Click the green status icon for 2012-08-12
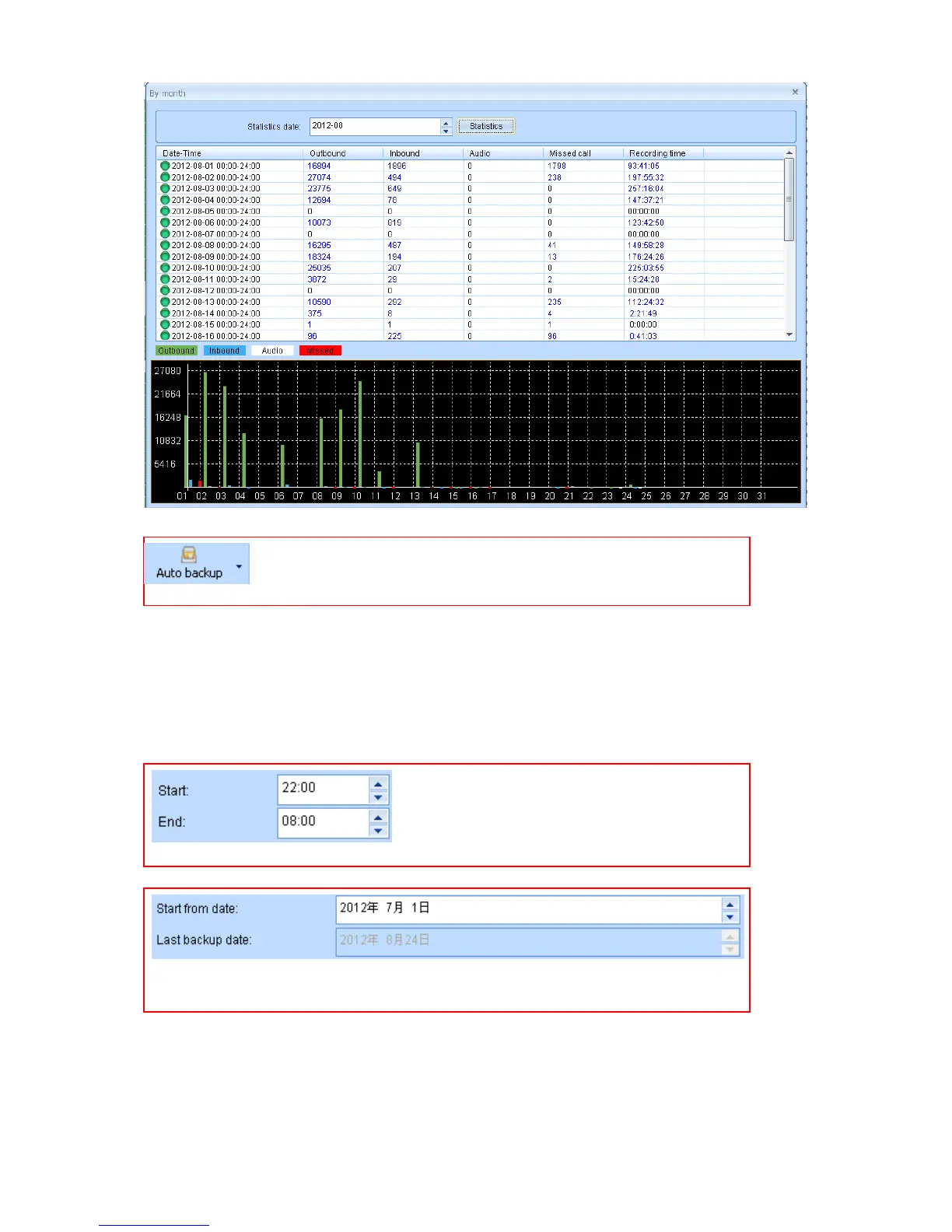952x1232 pixels. [x=165, y=290]
